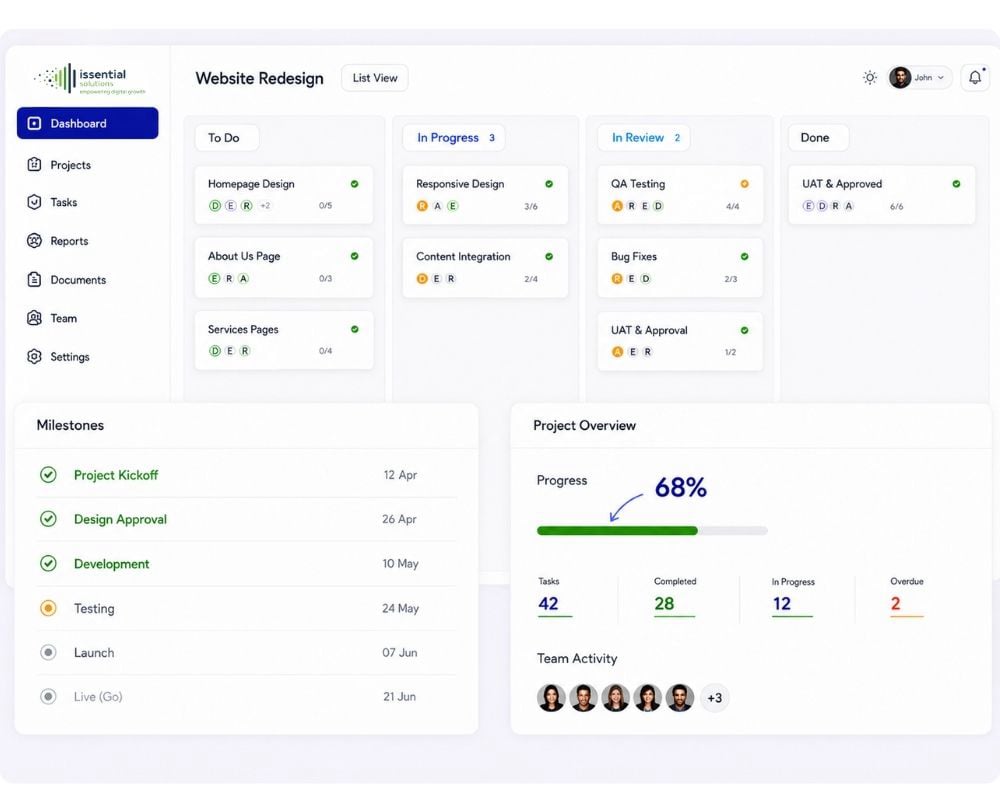This screenshot has width=1000, height=800.
Task: Click the Reports icon in sidebar
Action: [34, 241]
